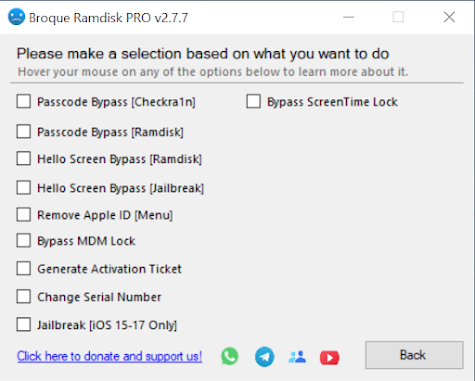Select Remove Apple ID [Menu] option
This screenshot has height=381, width=475.
point(24,215)
